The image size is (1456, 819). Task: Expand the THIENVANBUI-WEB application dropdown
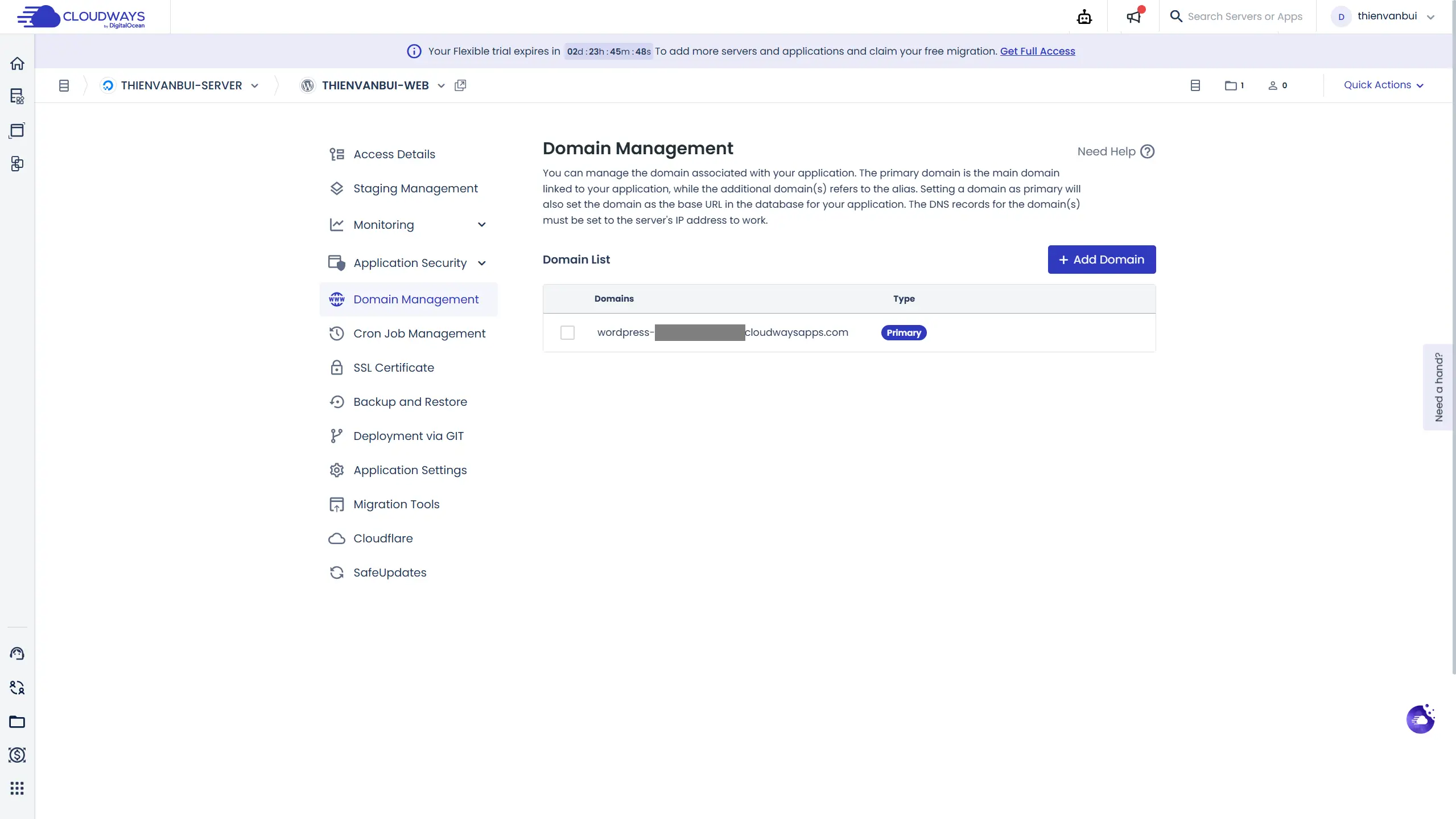(x=441, y=85)
